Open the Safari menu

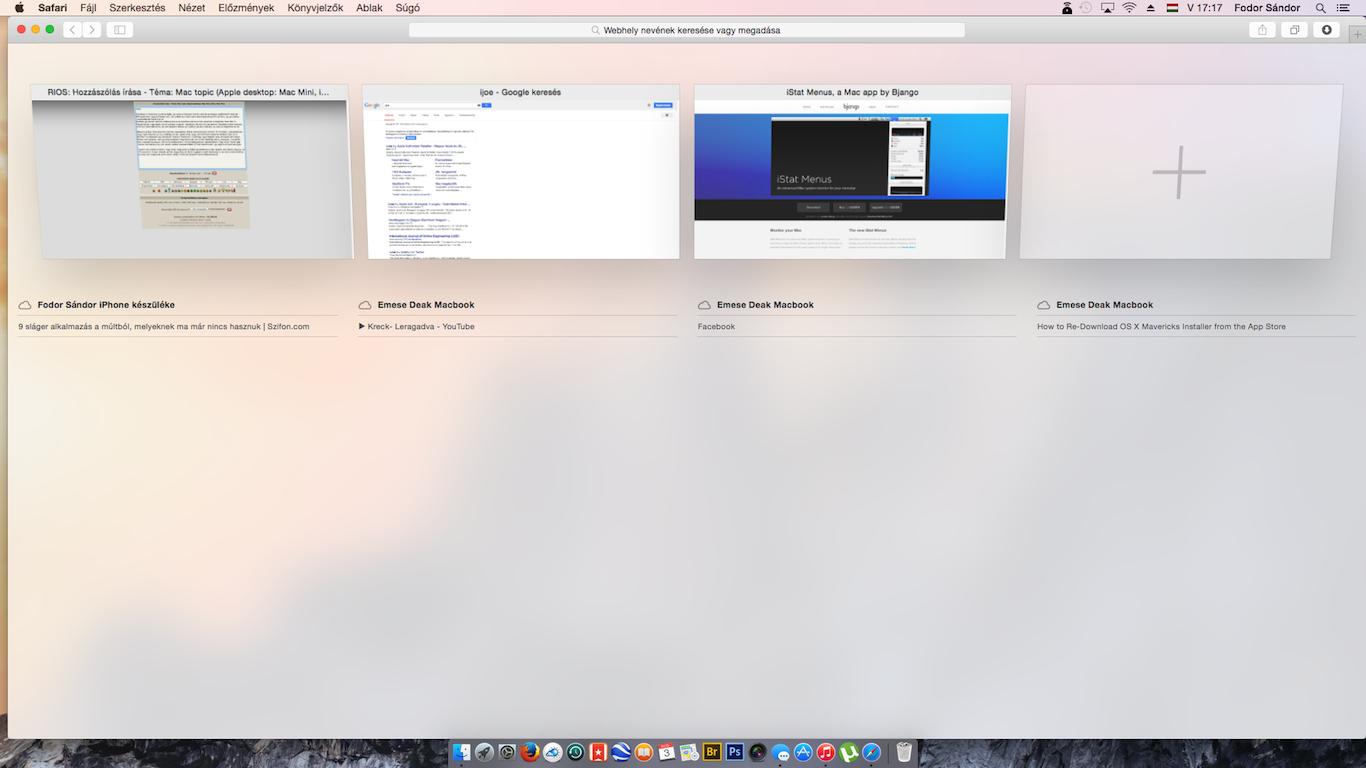point(53,8)
